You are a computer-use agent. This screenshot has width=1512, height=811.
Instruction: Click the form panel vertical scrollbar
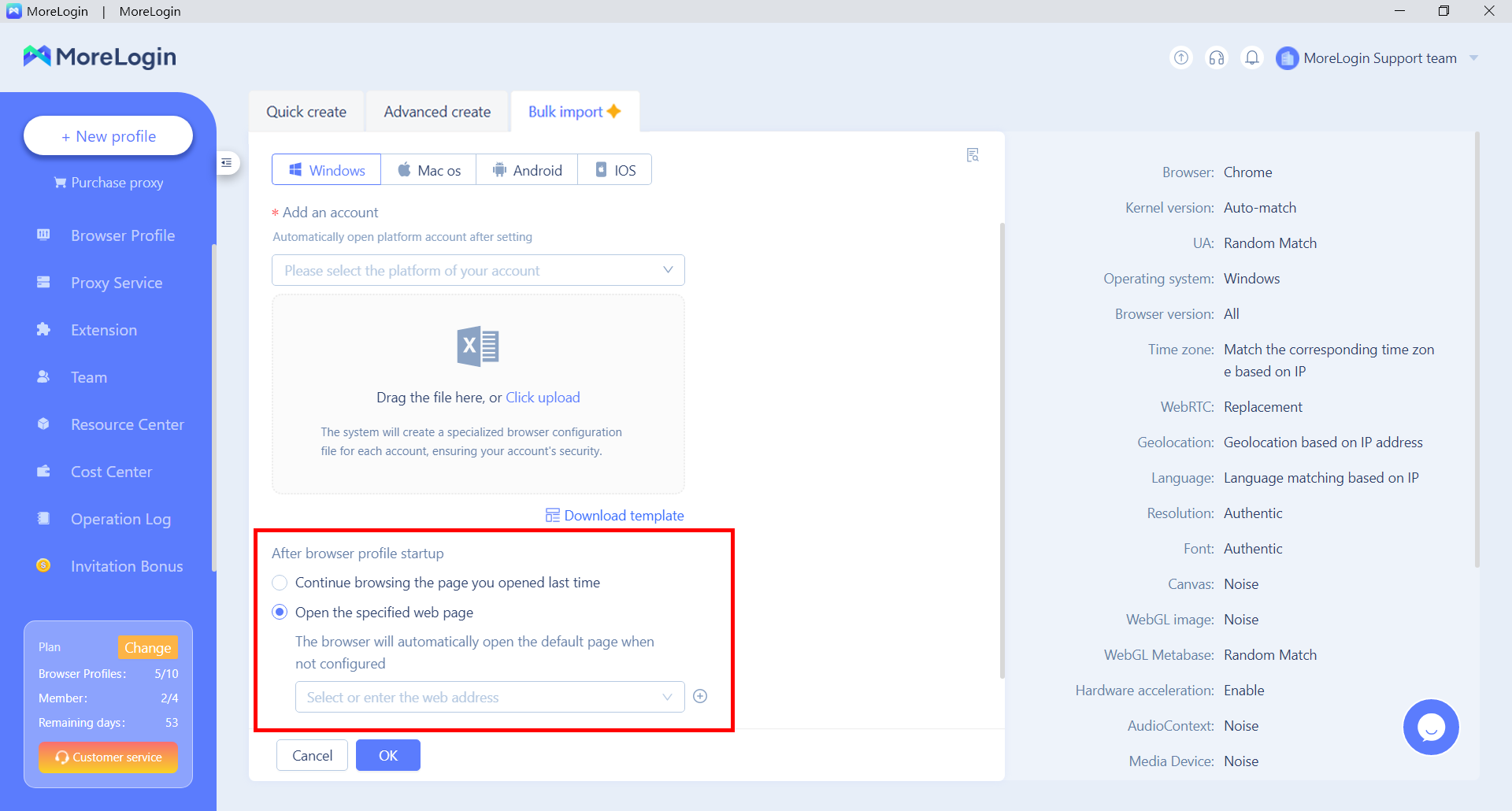click(1002, 450)
